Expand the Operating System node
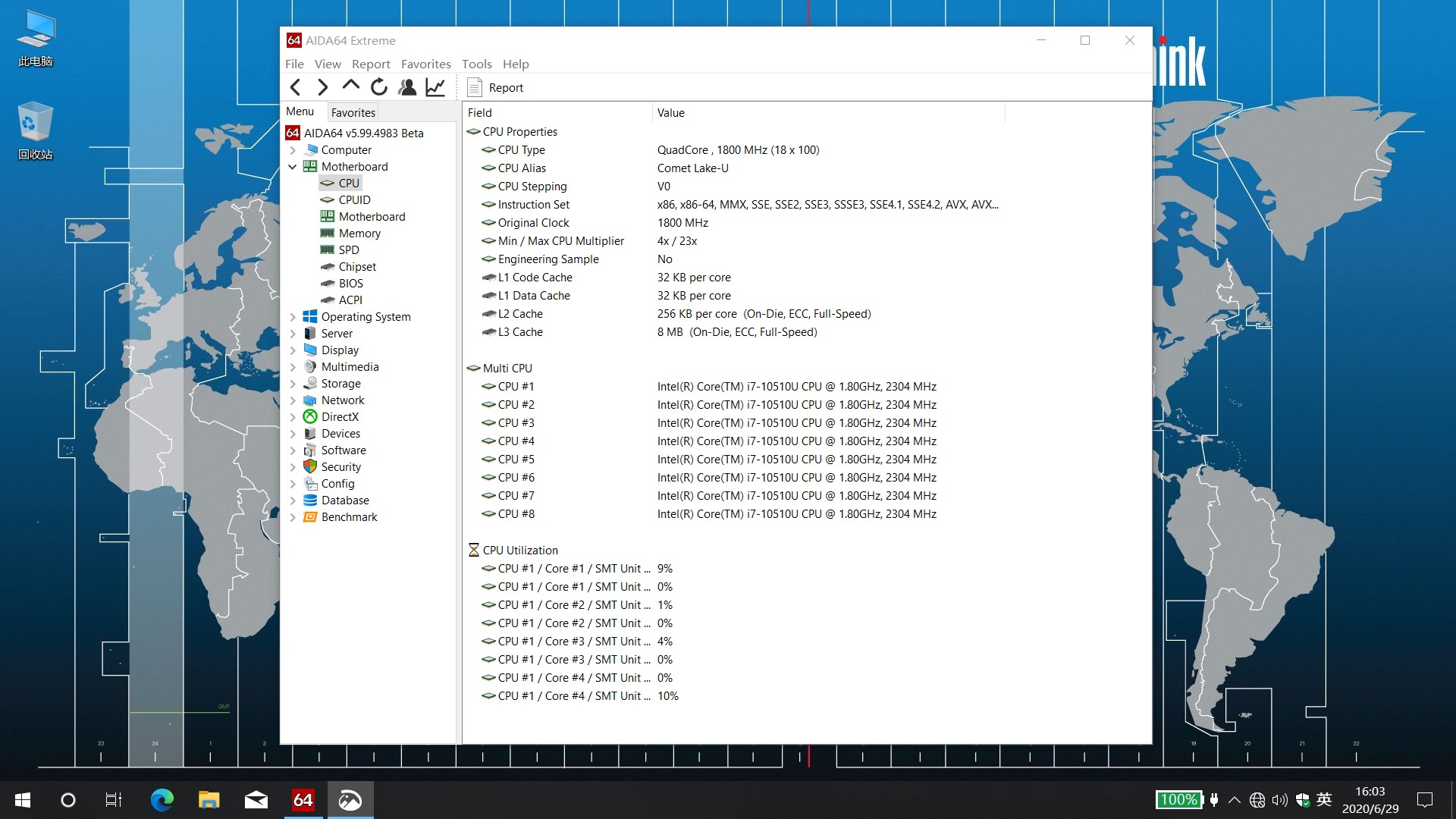Screen dimensions: 1456x819 pos(293,317)
